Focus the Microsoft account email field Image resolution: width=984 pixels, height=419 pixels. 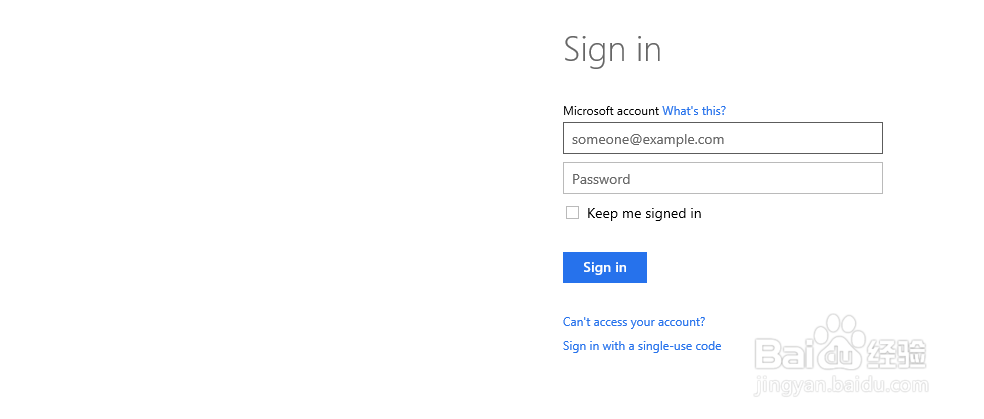point(722,139)
